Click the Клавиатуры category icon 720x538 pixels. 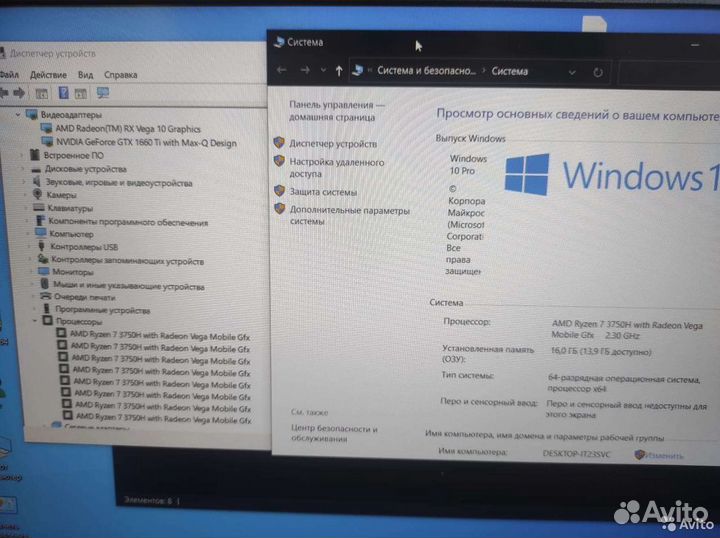coord(39,207)
